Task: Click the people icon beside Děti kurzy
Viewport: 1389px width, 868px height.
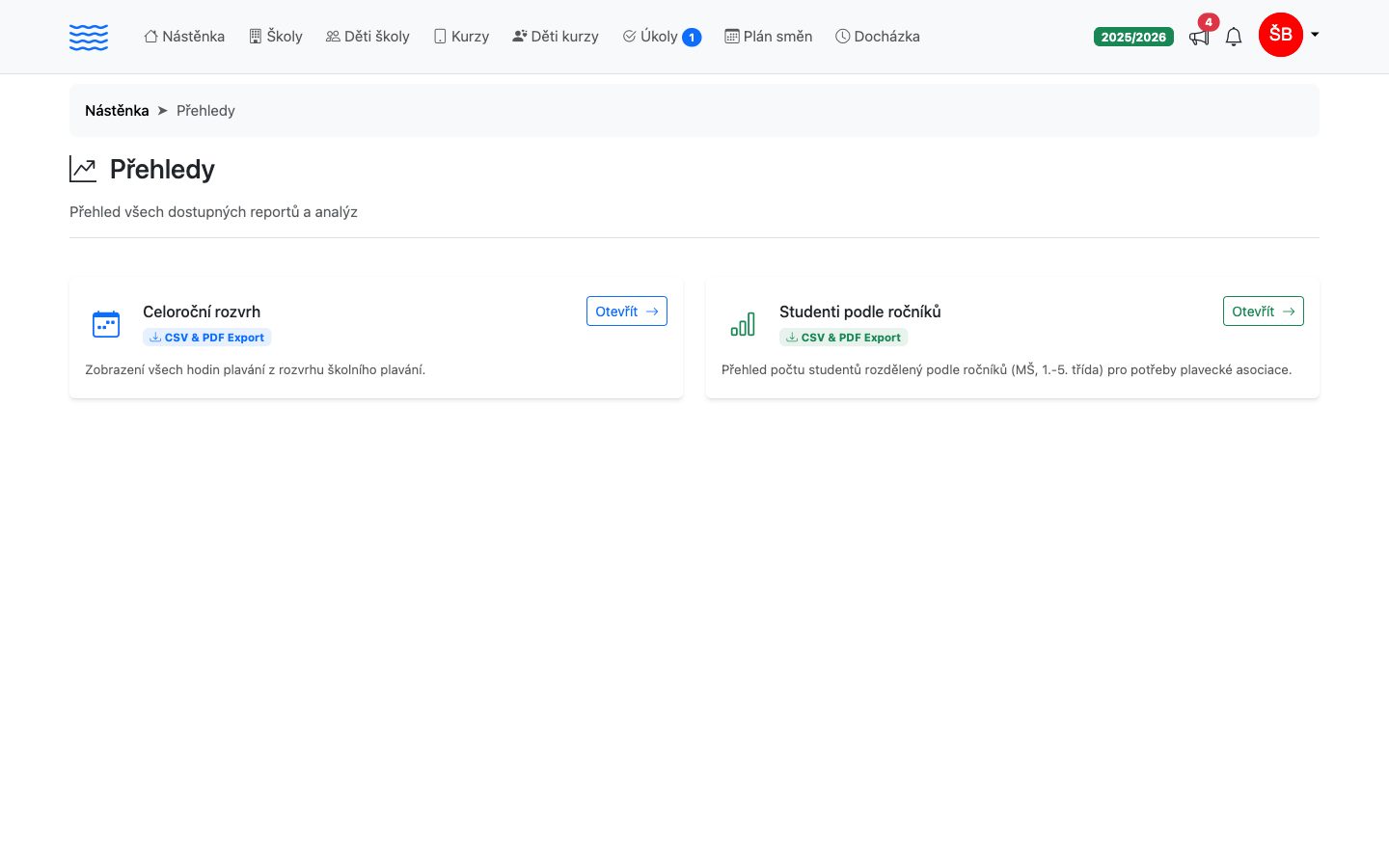Action: (520, 37)
